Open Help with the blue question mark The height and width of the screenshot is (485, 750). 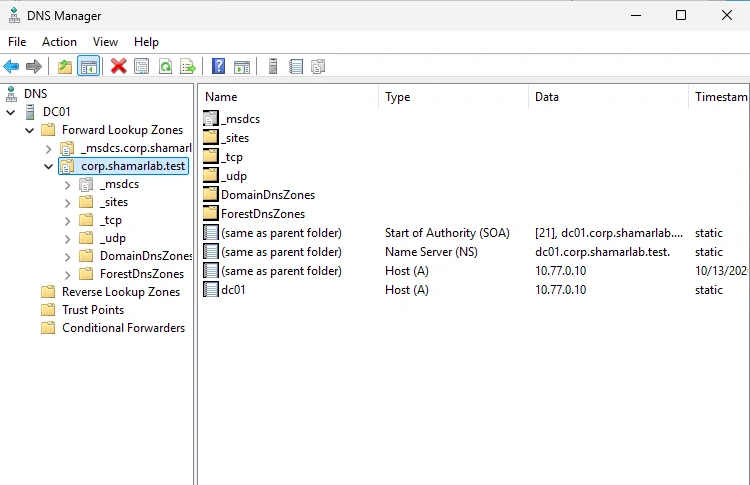(x=218, y=66)
